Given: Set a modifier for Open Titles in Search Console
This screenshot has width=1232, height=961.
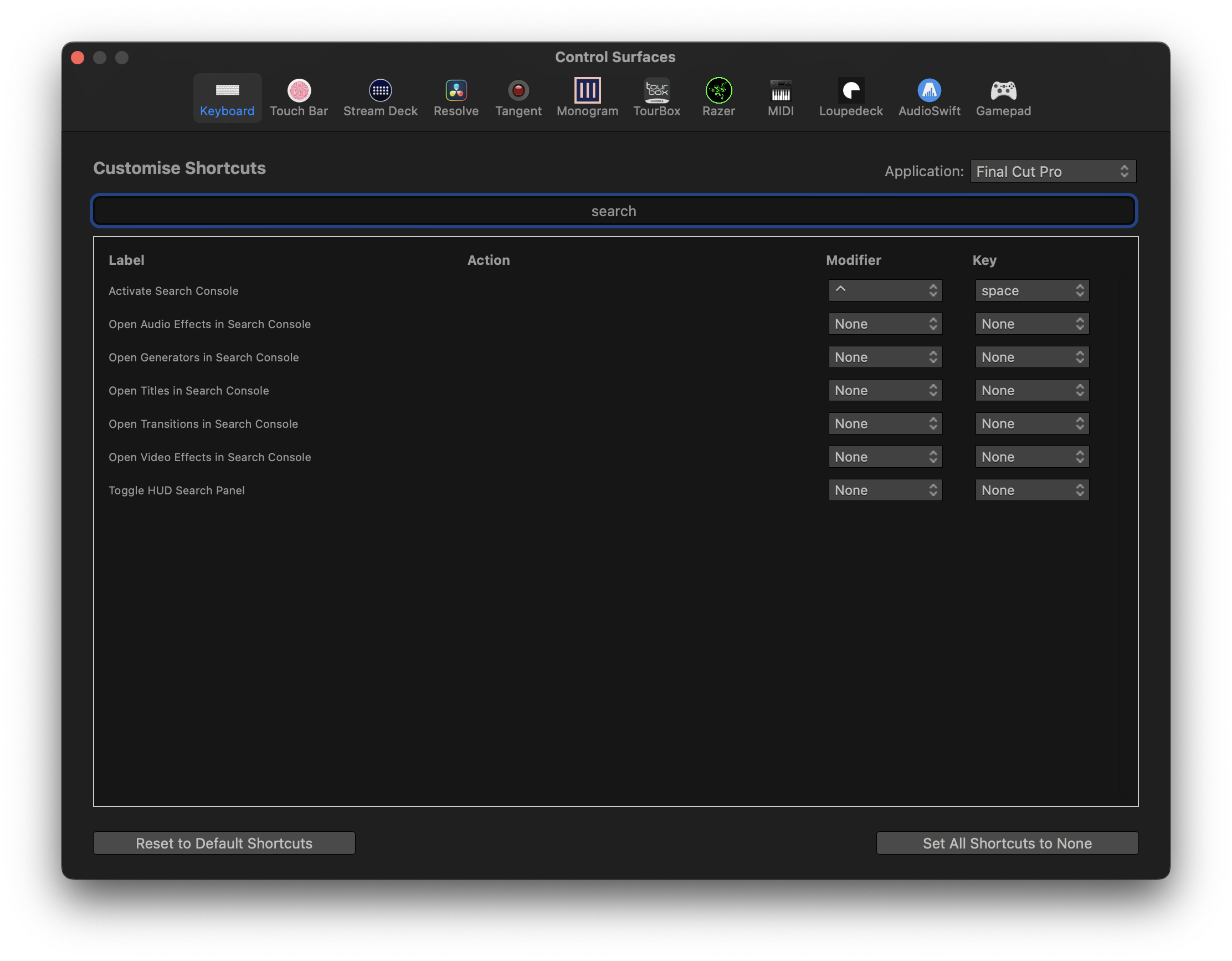Looking at the screenshot, I should pyautogui.click(x=885, y=390).
